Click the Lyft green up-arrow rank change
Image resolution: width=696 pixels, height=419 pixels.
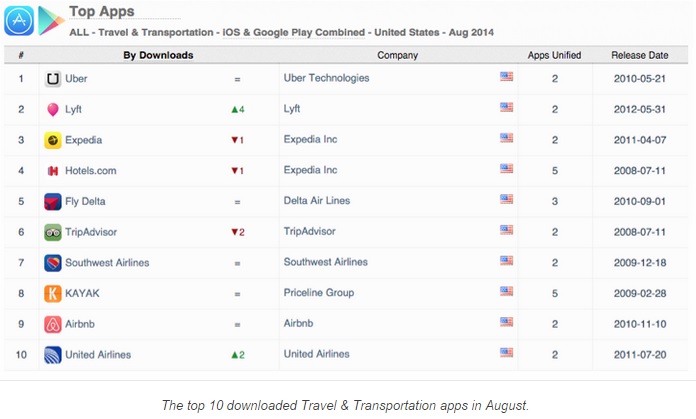click(x=237, y=109)
